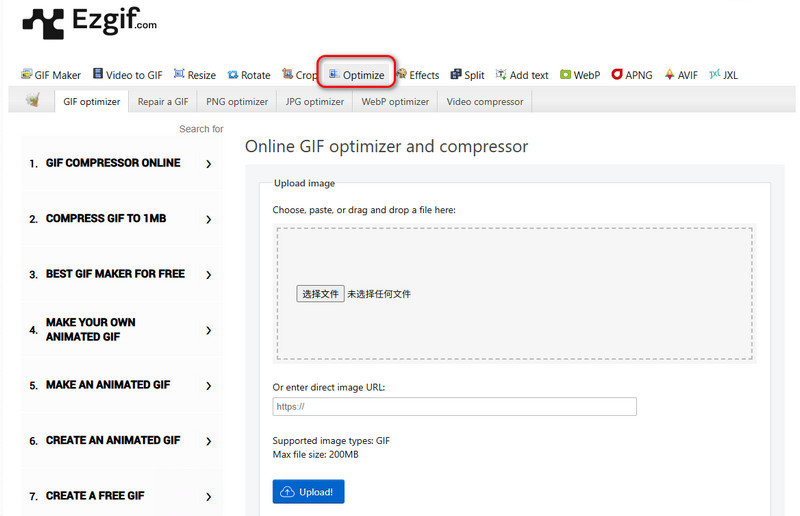Screen dimensions: 800x516
Task: Click the Video to GIF film icon
Action: click(x=98, y=74)
